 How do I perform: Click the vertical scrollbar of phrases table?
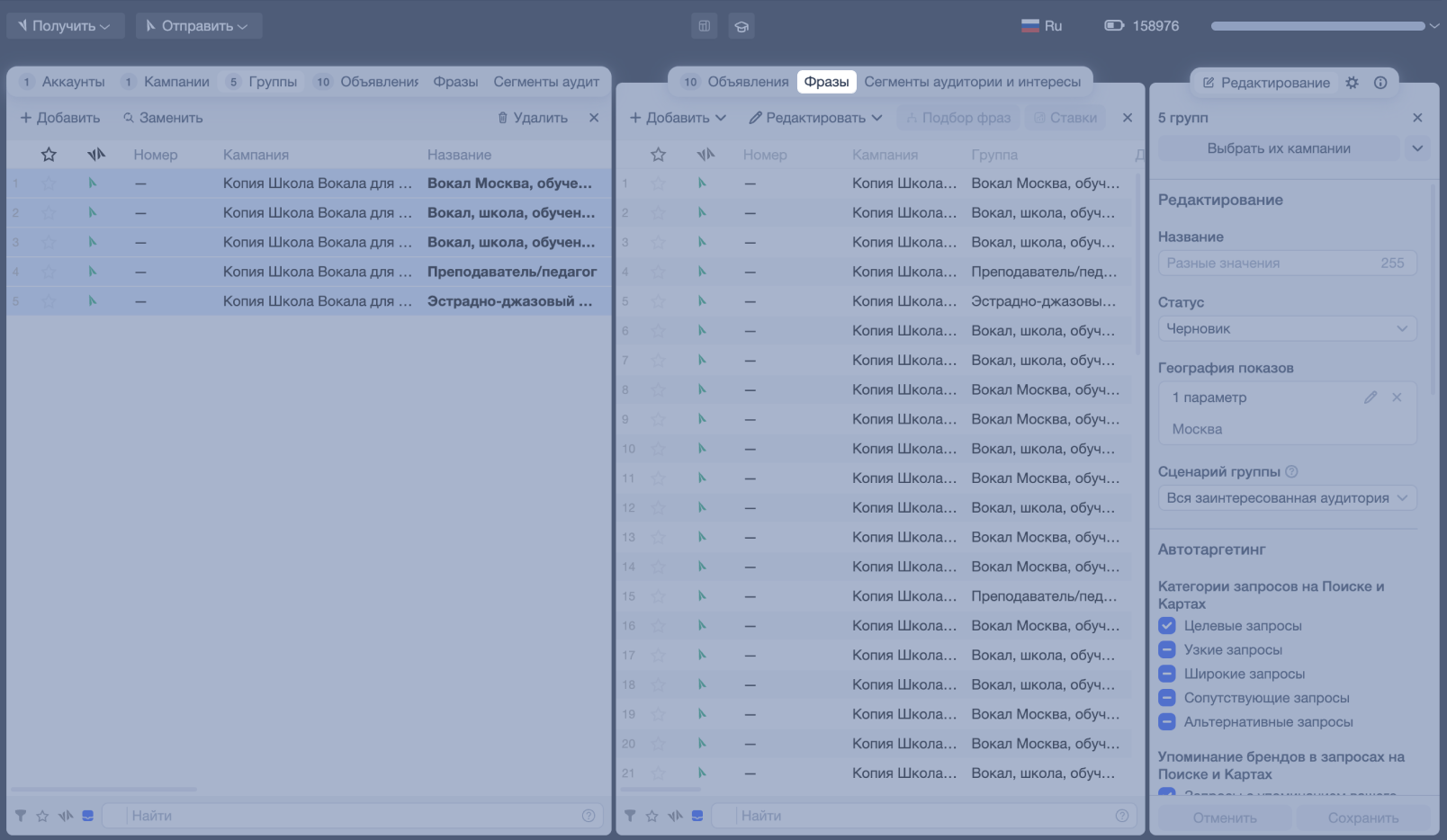coord(1137,265)
